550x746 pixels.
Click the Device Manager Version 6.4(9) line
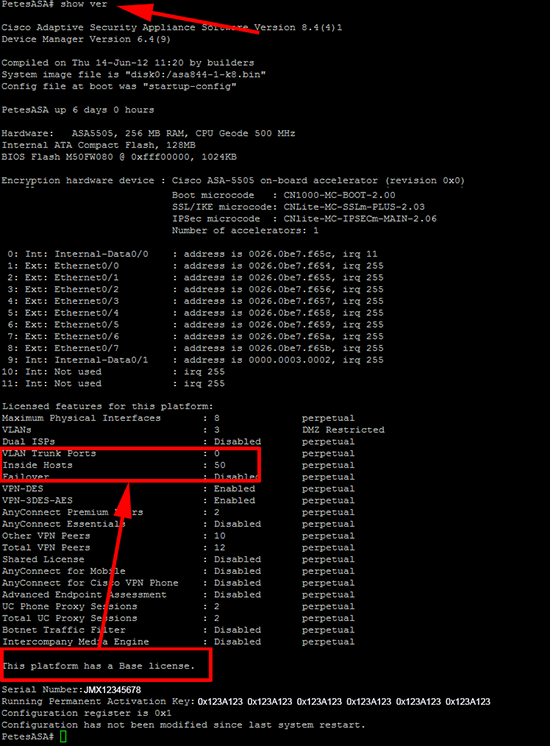pyautogui.click(x=86, y=39)
